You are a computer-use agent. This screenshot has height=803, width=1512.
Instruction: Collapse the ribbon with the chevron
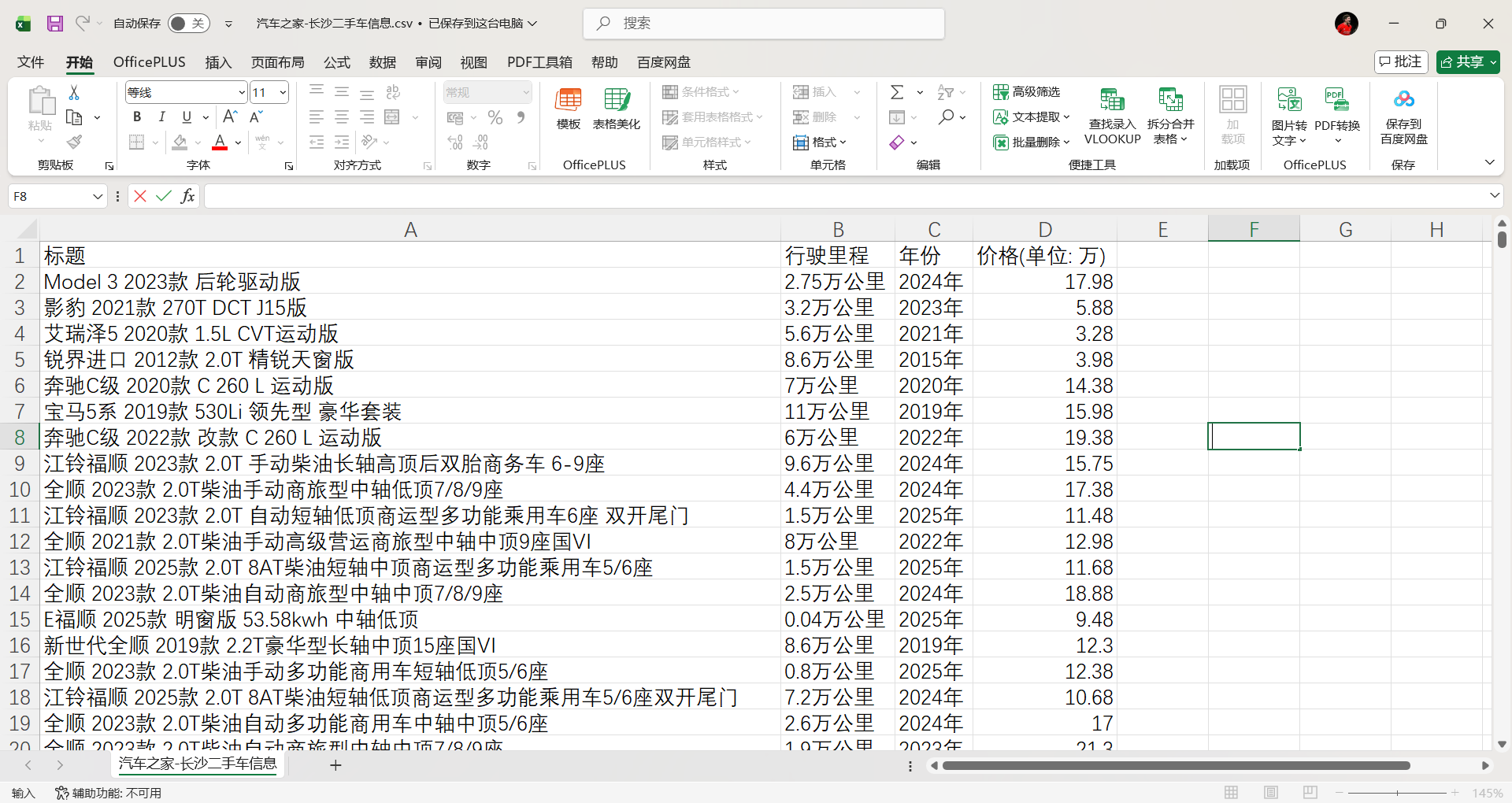(x=1489, y=162)
